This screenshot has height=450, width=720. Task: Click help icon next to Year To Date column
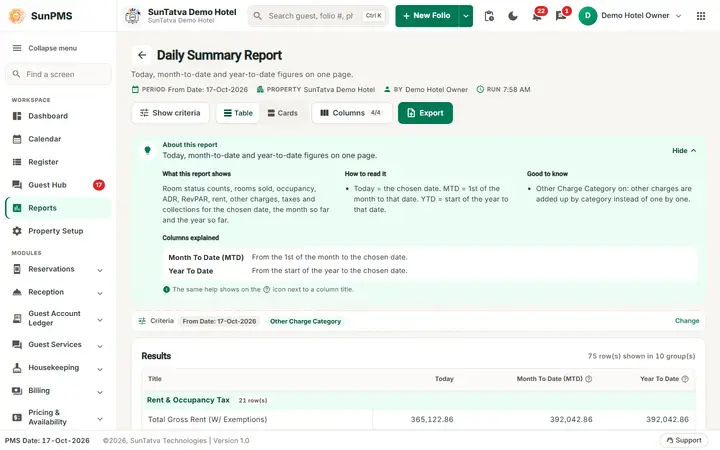click(x=685, y=379)
